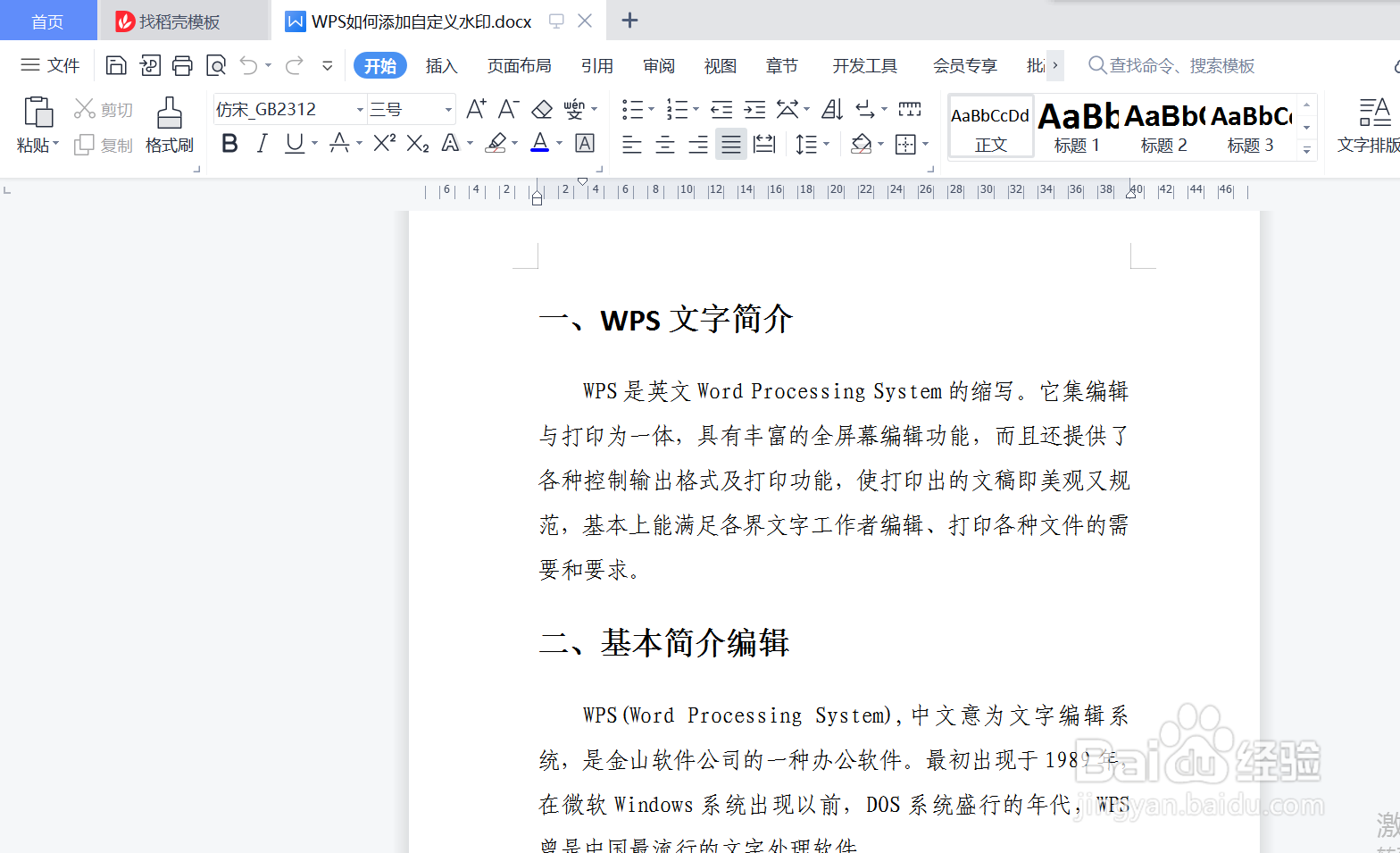Viewport: 1400px width, 853px height.
Task: Click the distributed alignment icon
Action: 764,143
